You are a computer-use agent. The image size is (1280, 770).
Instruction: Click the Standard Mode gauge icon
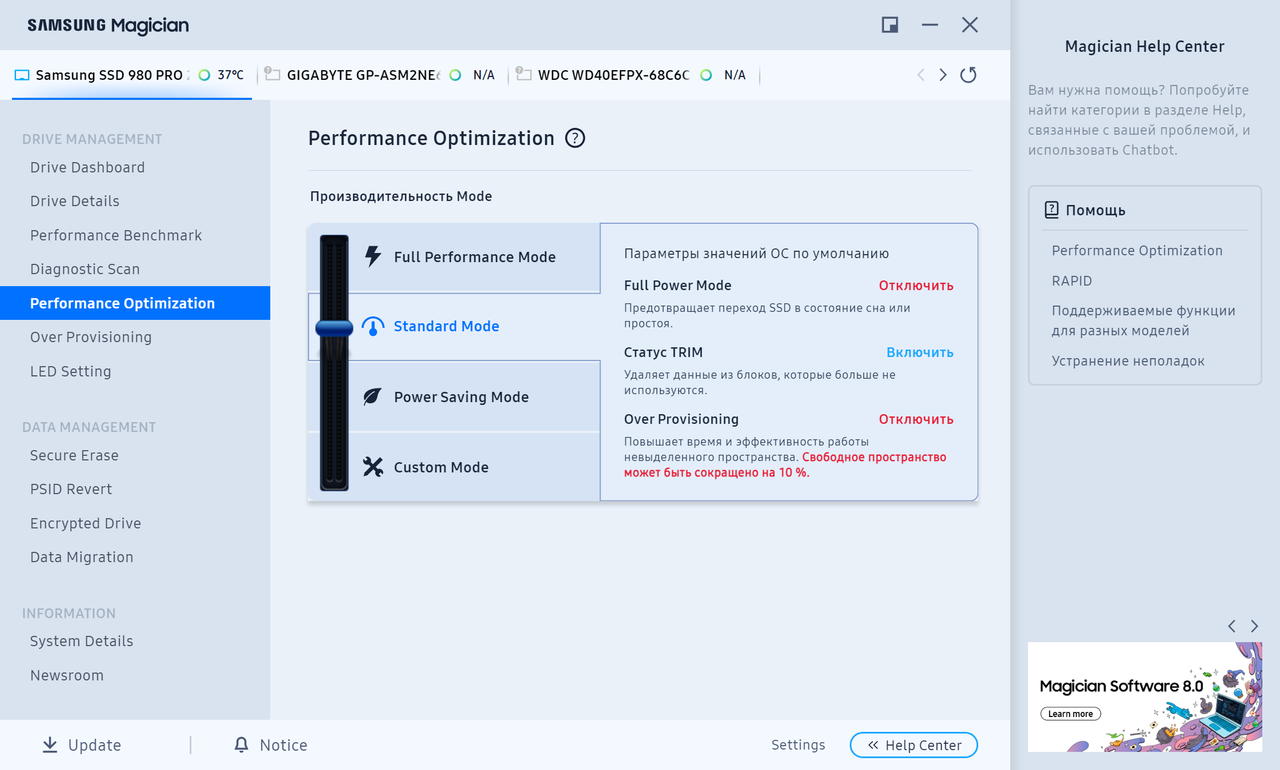(x=373, y=326)
